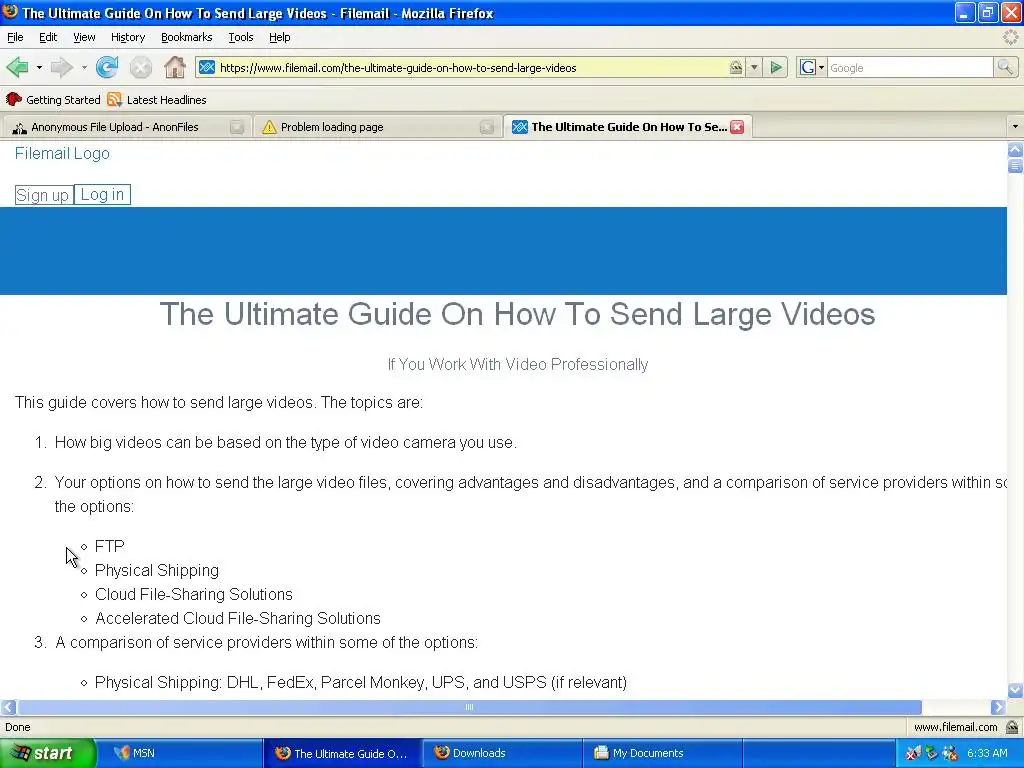1024x768 pixels.
Task: Click the taskbar clock showing 6:33 AM
Action: coord(987,753)
